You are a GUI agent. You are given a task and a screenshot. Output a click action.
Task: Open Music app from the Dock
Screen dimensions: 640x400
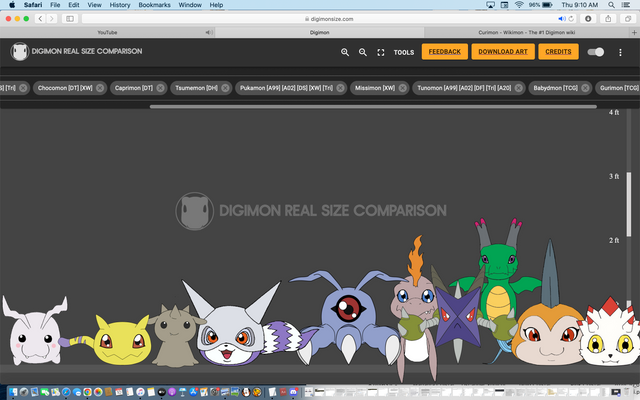tap(140, 392)
